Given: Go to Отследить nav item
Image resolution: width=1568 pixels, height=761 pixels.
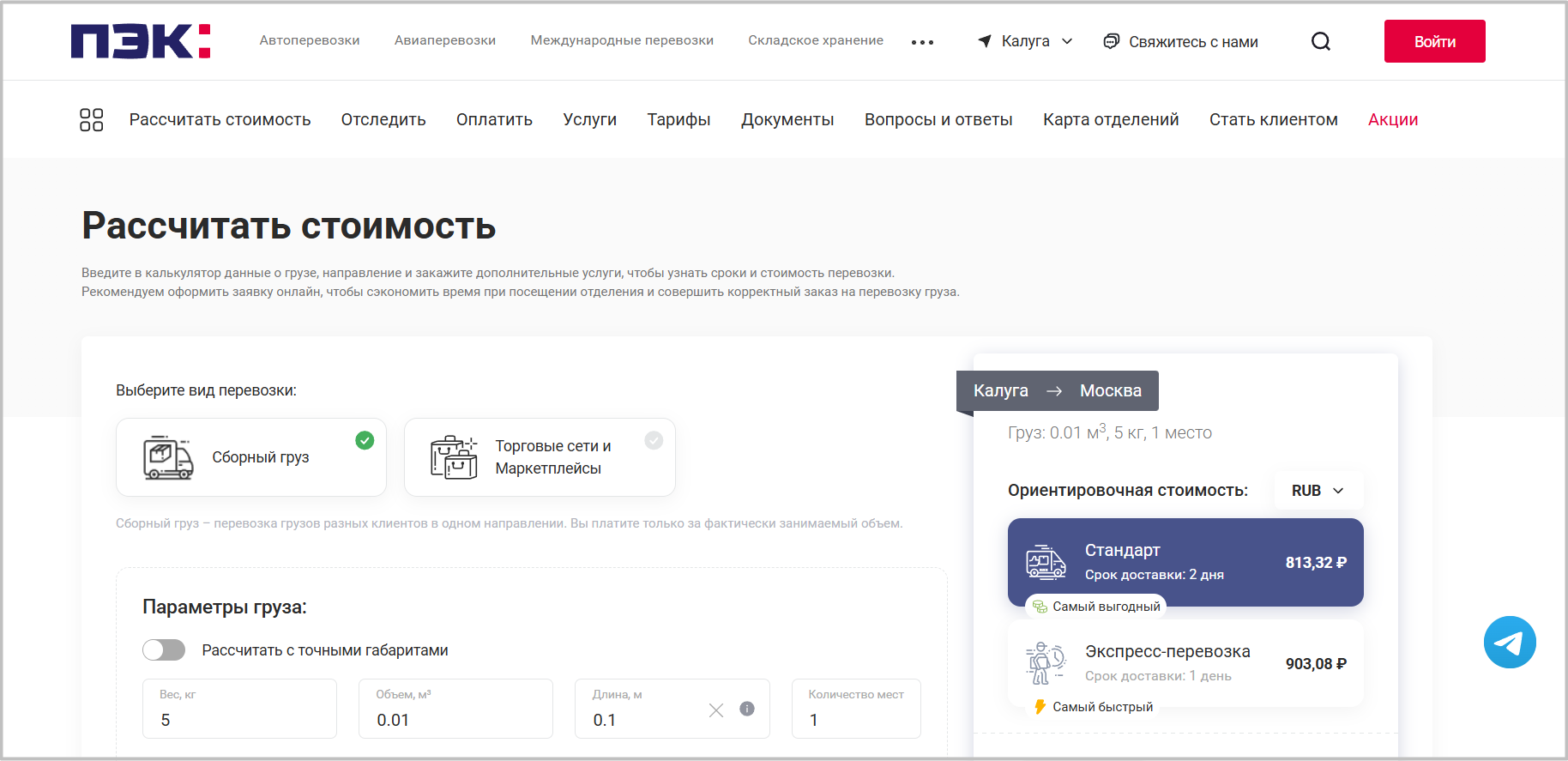Looking at the screenshot, I should tap(383, 119).
